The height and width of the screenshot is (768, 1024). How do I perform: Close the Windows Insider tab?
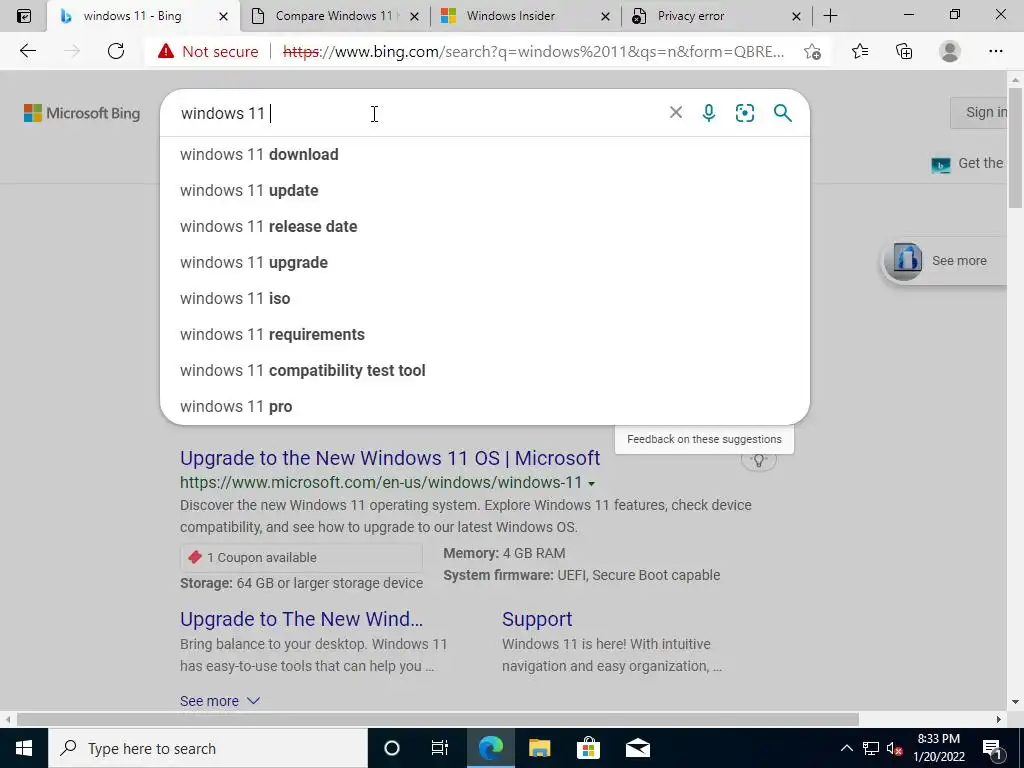coord(605,16)
